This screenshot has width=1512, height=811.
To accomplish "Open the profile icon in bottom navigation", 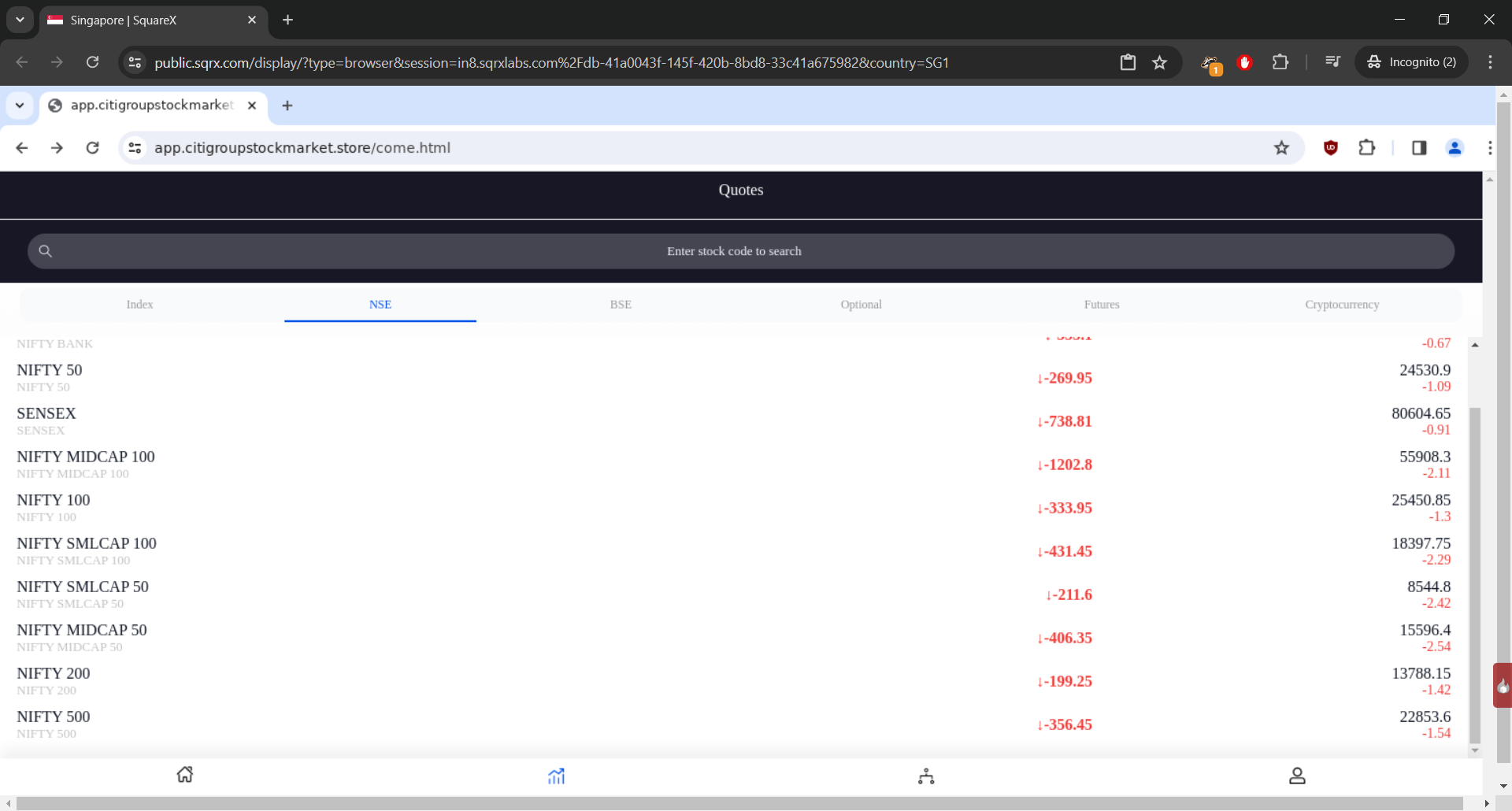I will coord(1297,776).
